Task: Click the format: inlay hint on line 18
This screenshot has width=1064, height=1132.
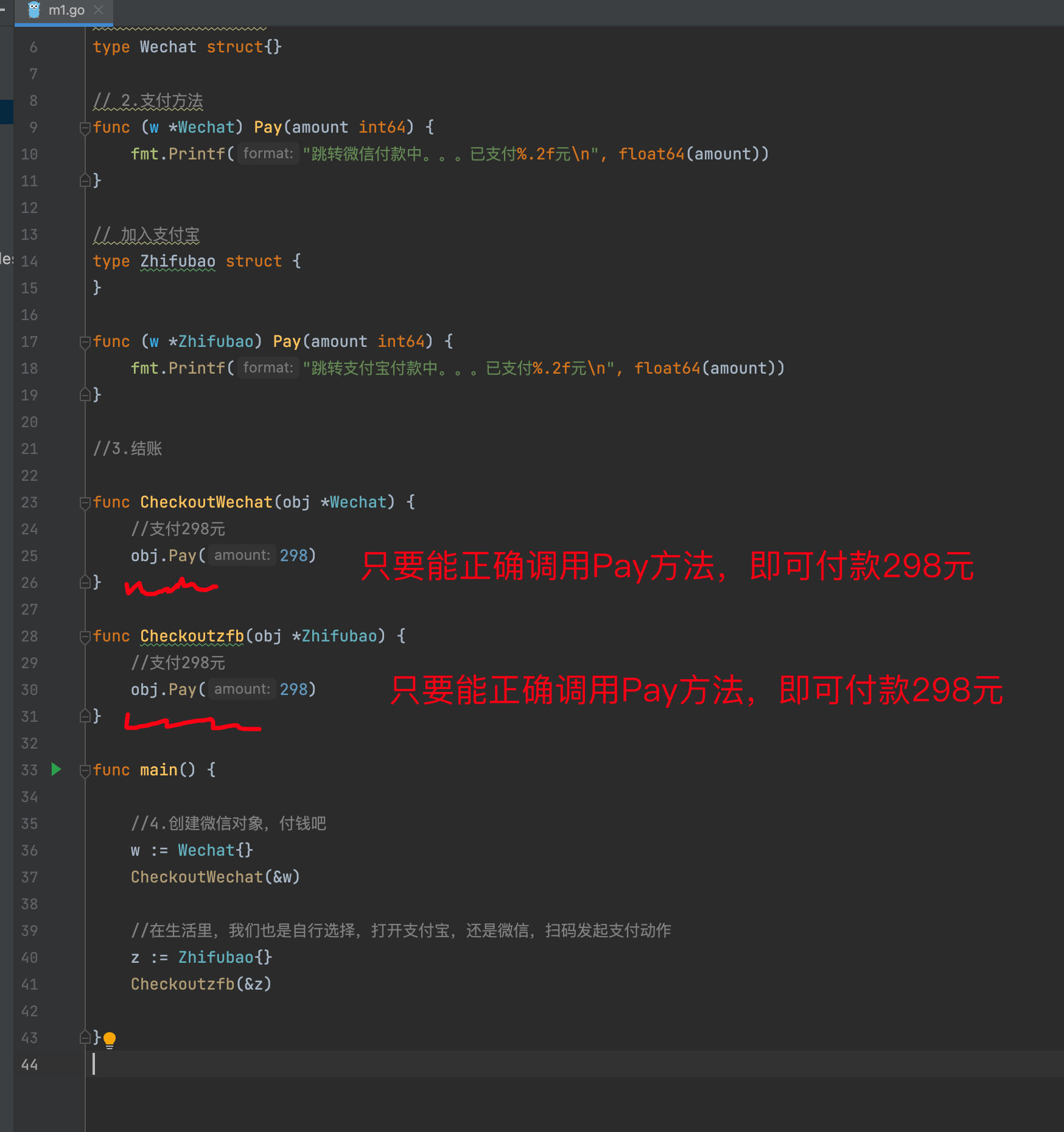Action: 268,368
